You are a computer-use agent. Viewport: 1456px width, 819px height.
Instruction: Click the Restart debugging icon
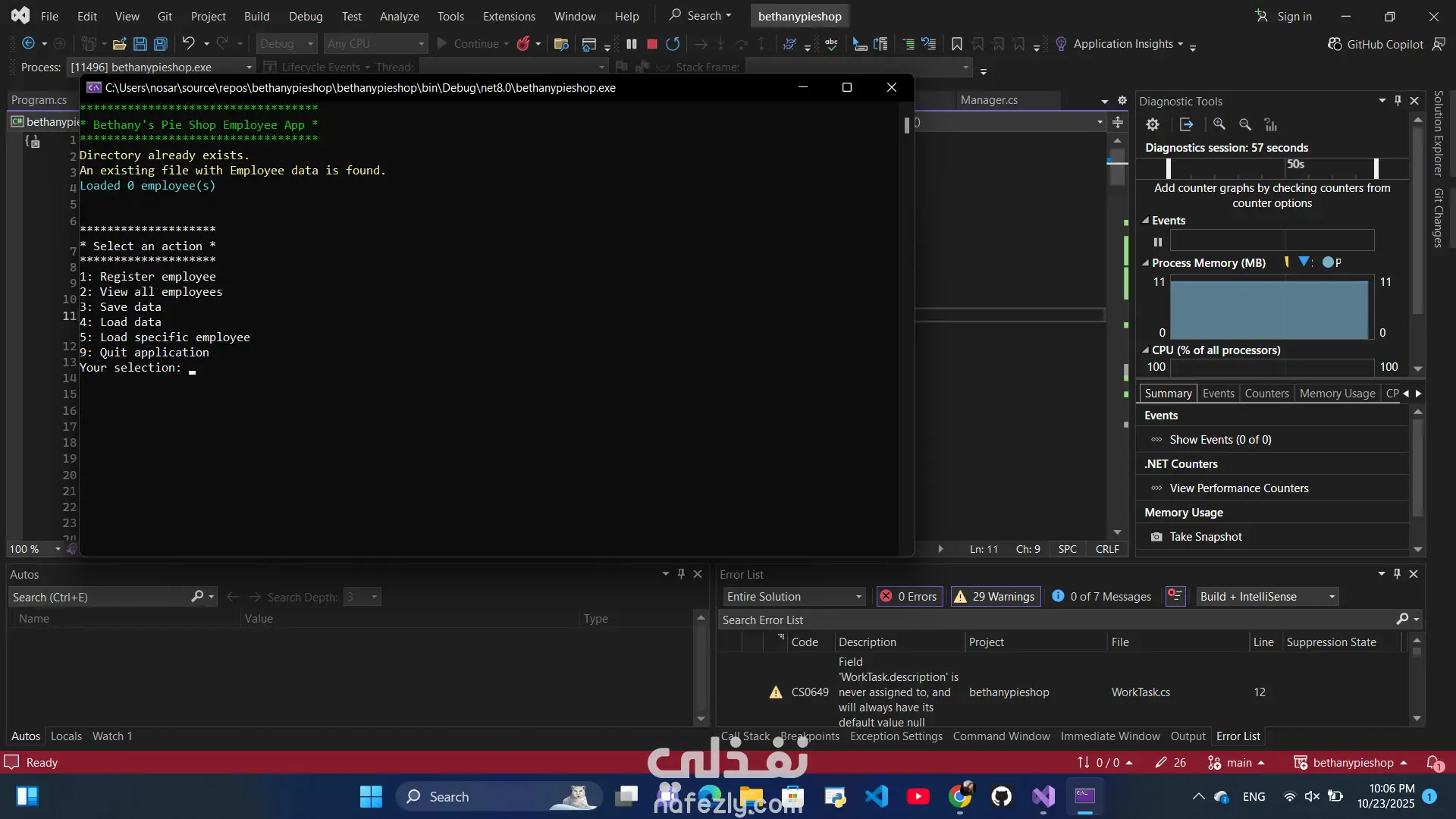click(x=673, y=44)
